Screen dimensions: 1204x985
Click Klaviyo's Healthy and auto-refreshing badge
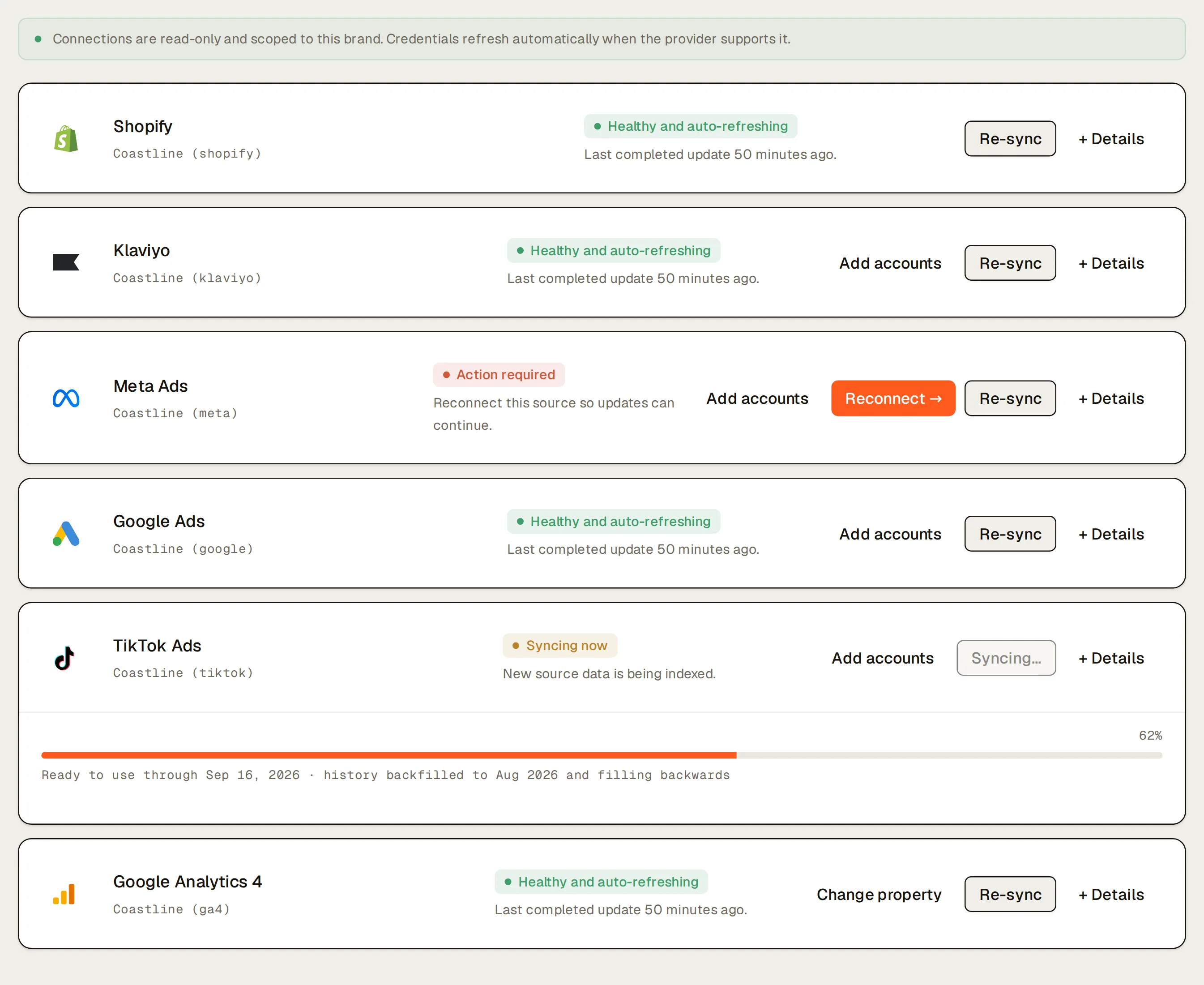pos(614,250)
